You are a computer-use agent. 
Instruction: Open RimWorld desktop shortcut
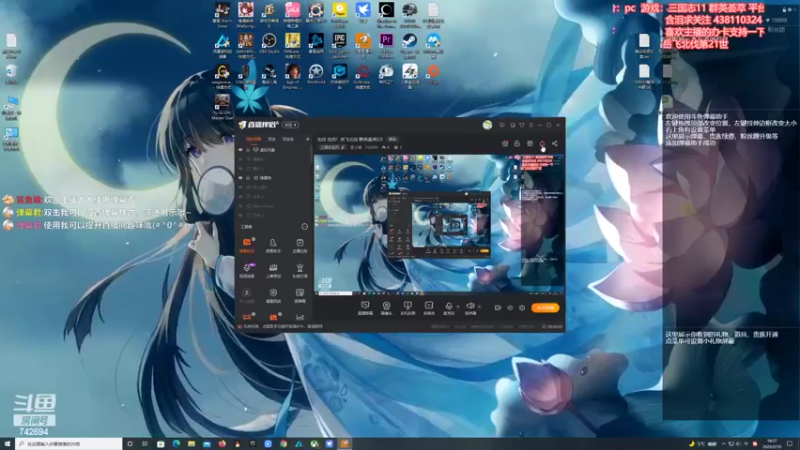coord(316,74)
